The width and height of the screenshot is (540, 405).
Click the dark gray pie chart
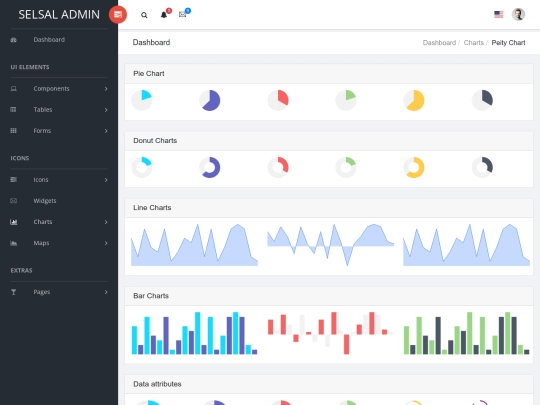[x=482, y=100]
